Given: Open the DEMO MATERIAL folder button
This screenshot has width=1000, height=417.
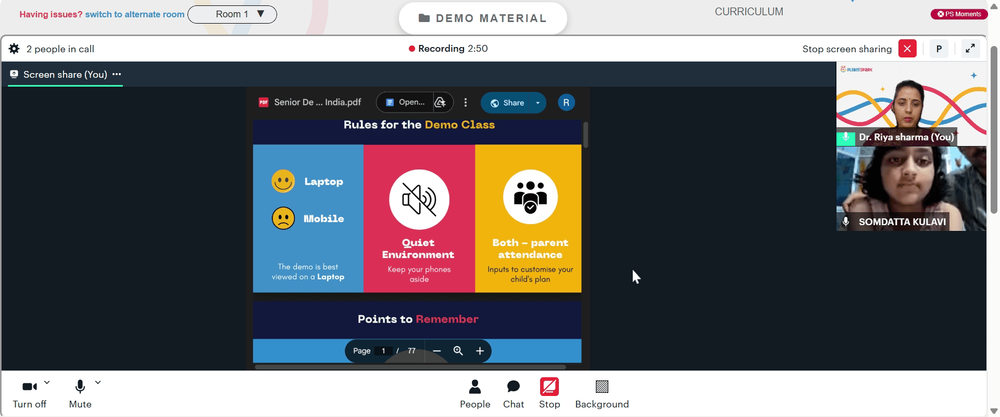Looking at the screenshot, I should 483,18.
